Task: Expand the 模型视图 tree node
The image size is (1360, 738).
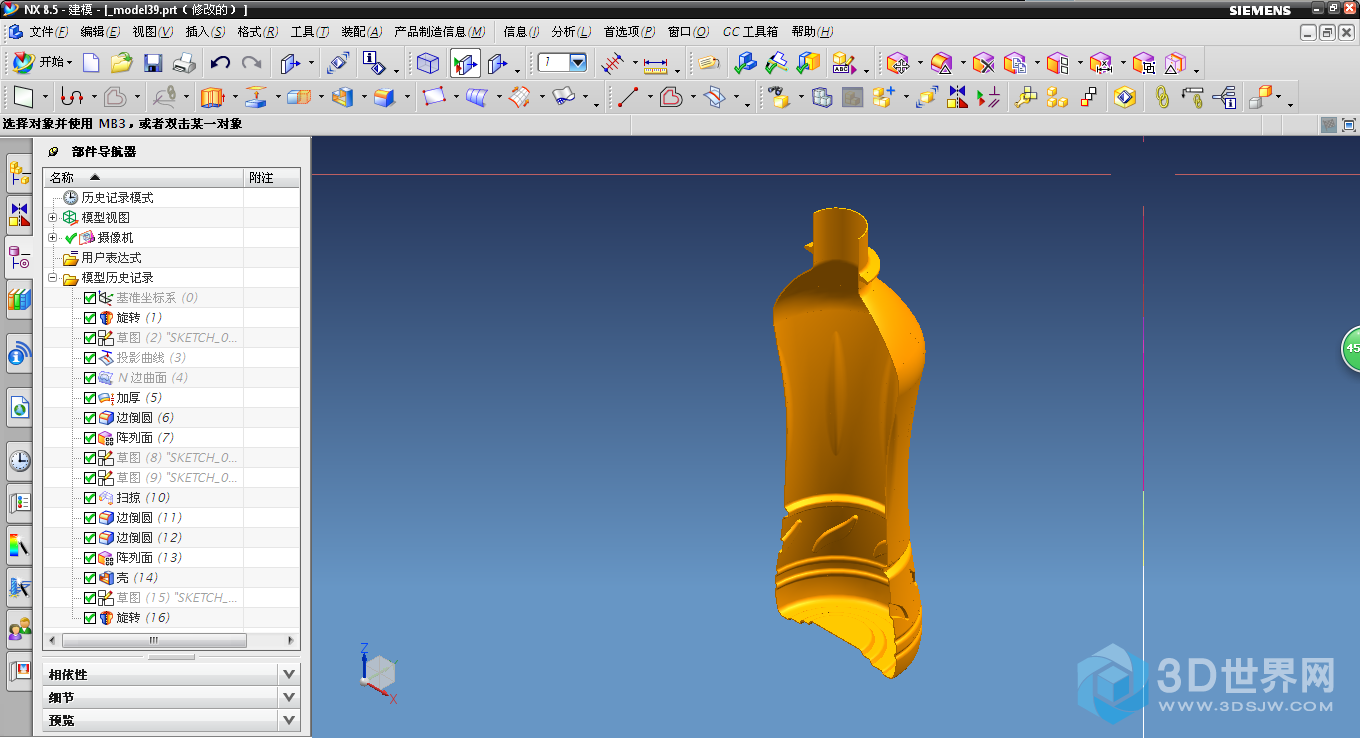Action: click(53, 217)
